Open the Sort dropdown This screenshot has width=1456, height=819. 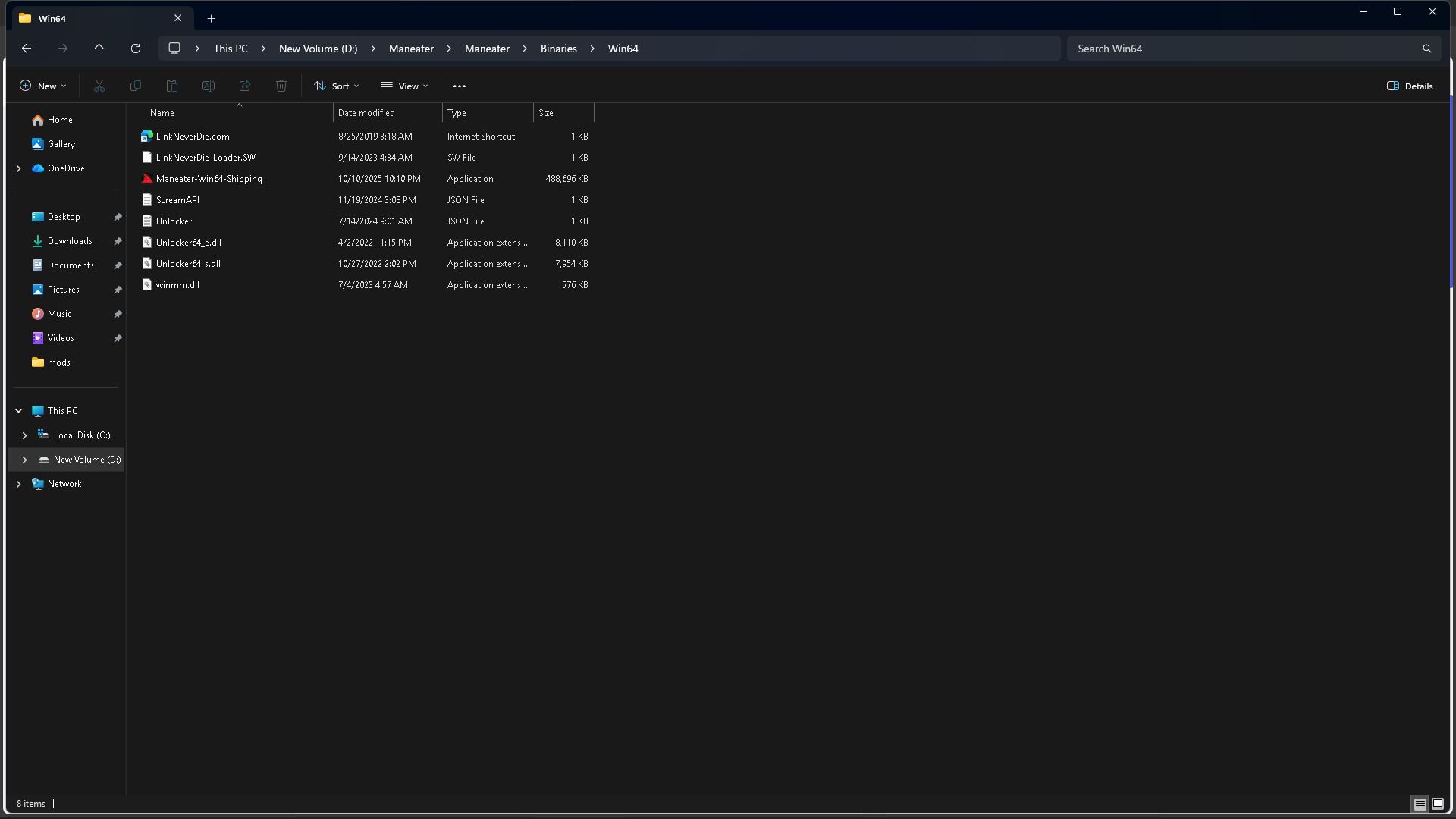[337, 86]
